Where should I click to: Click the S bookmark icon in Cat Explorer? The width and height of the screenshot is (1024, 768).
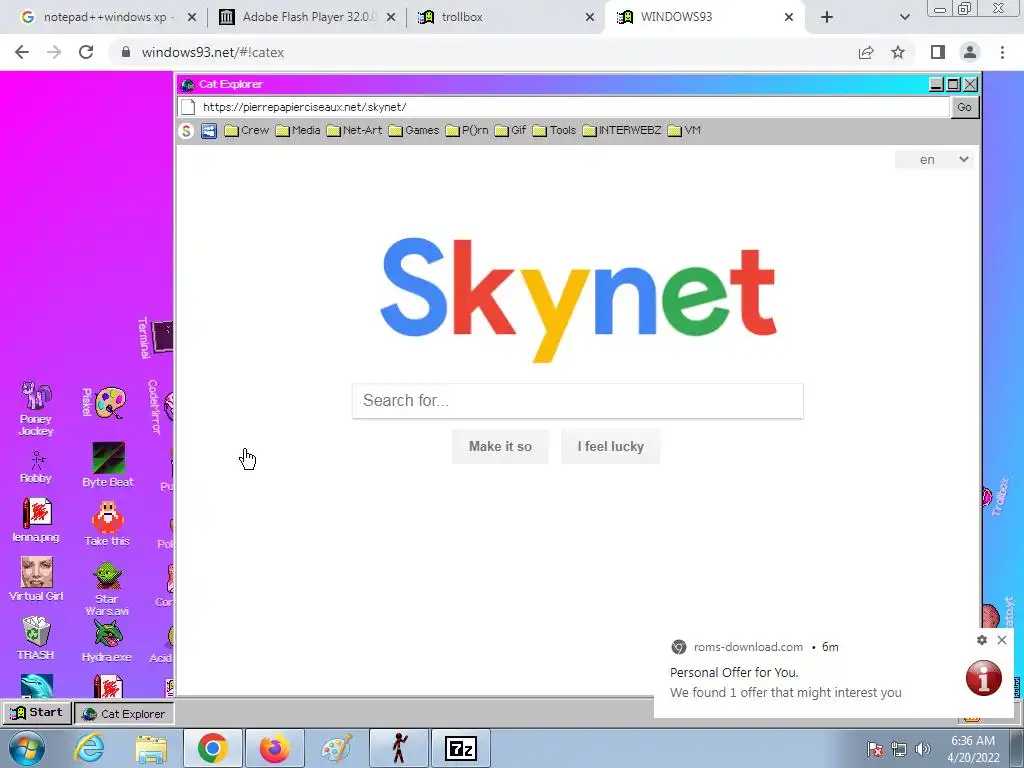pyautogui.click(x=186, y=131)
